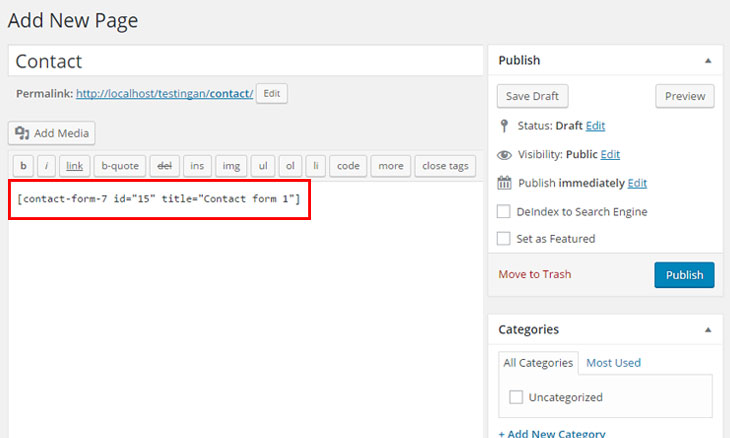
Task: Click the Visibility eye icon
Action: click(x=504, y=155)
